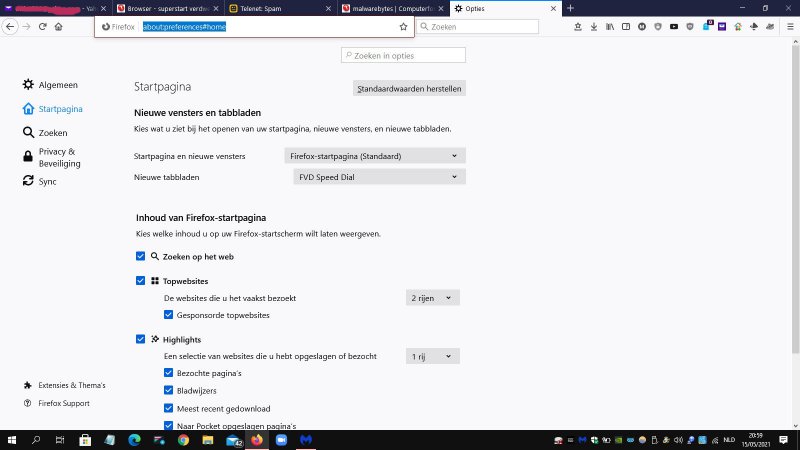Open Microsoft Store from taskbar
800x450 pixels.
click(x=85, y=440)
